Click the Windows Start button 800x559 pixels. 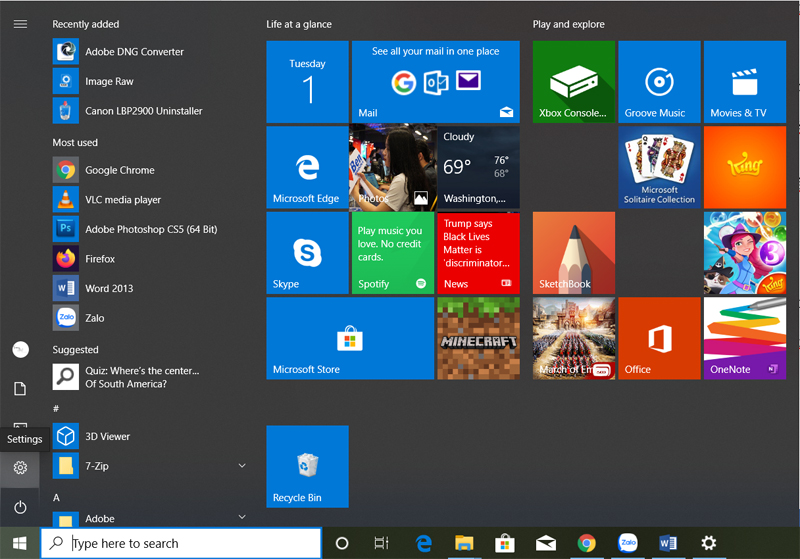tap(20, 543)
